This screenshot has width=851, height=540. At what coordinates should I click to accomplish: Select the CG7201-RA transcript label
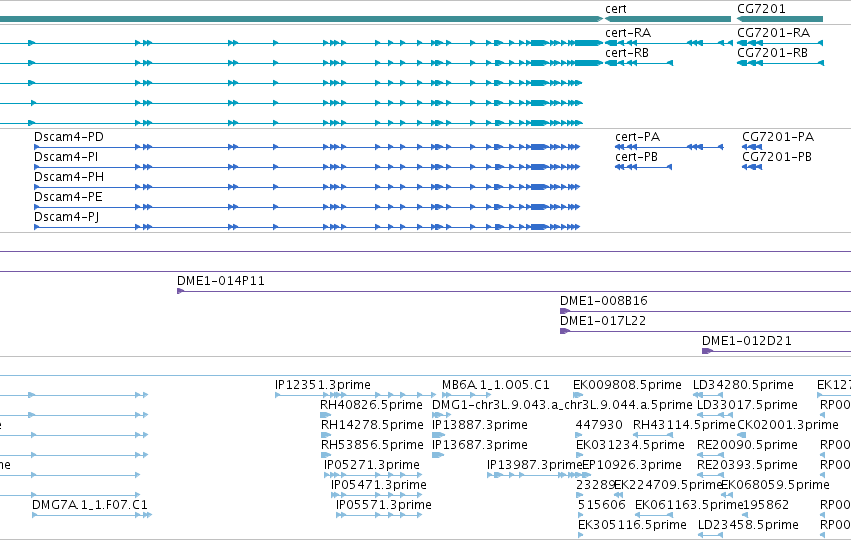(x=773, y=33)
